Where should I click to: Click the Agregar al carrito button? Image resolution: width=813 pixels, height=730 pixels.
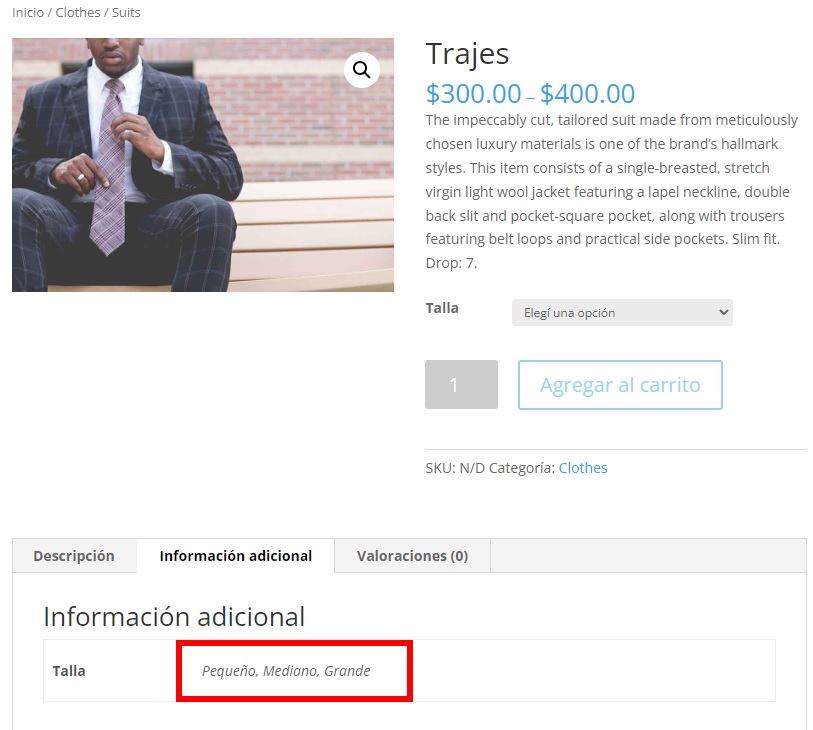[x=620, y=385]
